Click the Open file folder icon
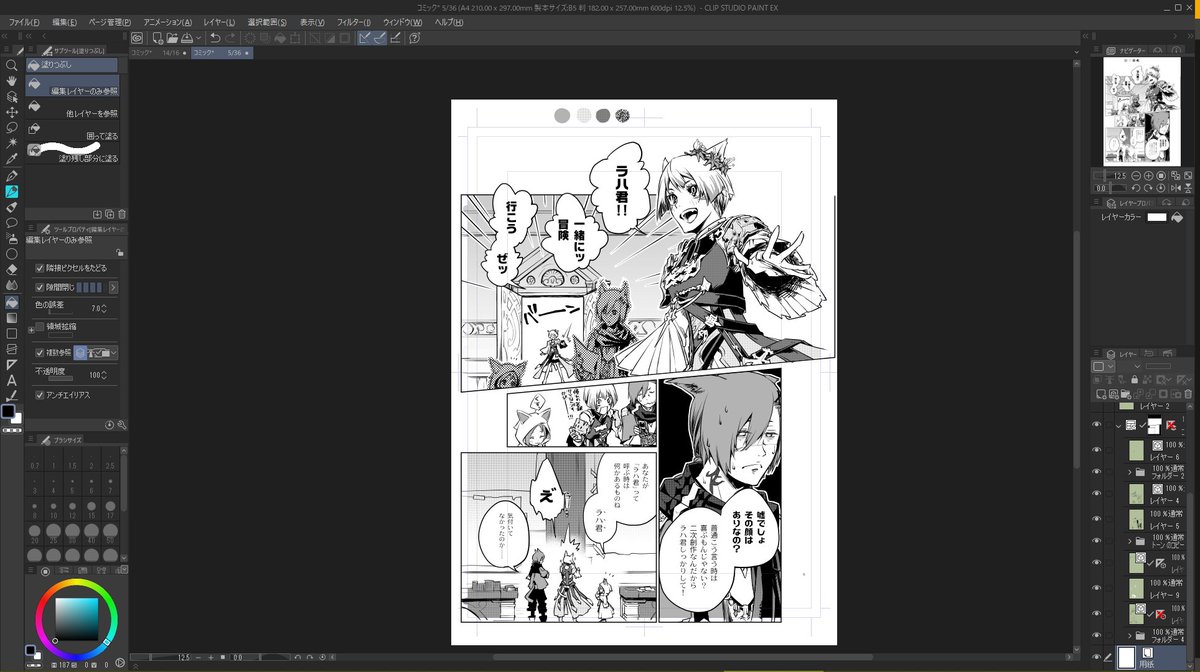The height and width of the screenshot is (672, 1200). point(172,38)
